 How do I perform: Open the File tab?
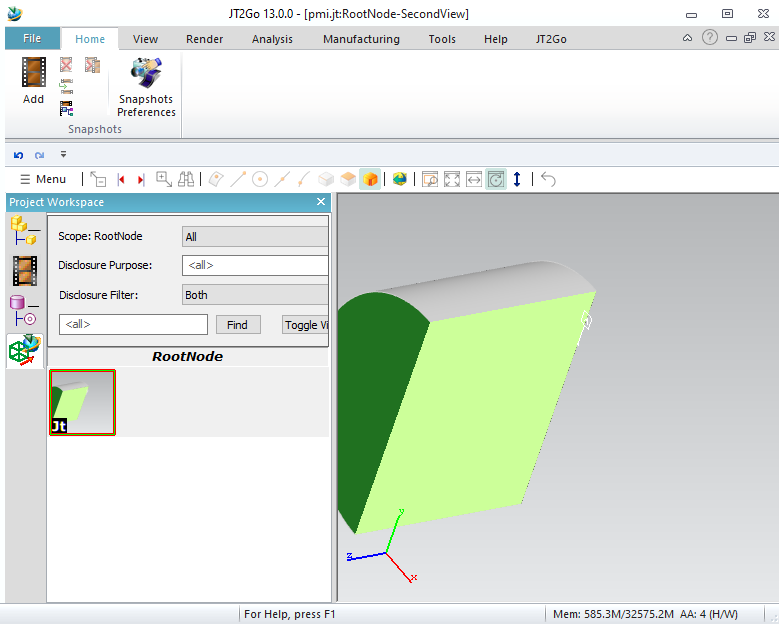32,38
